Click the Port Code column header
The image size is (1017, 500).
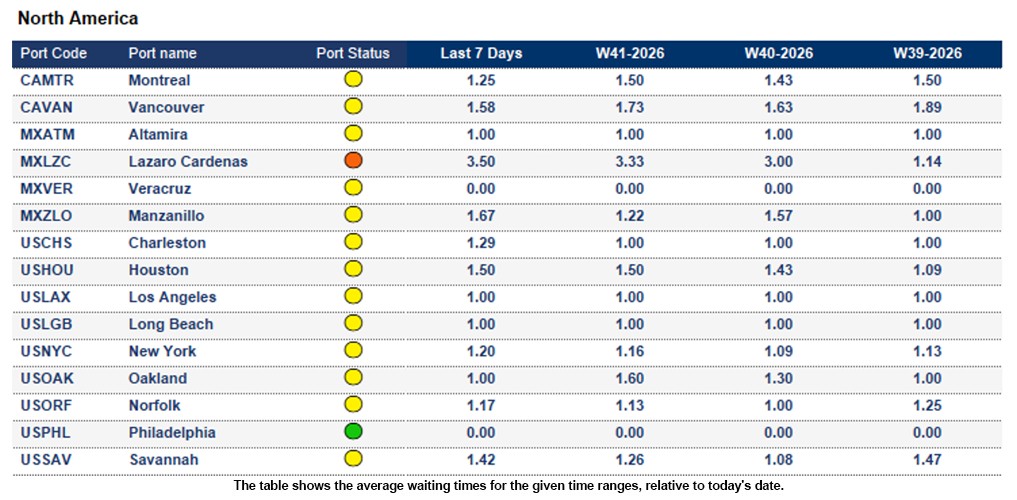(53, 53)
